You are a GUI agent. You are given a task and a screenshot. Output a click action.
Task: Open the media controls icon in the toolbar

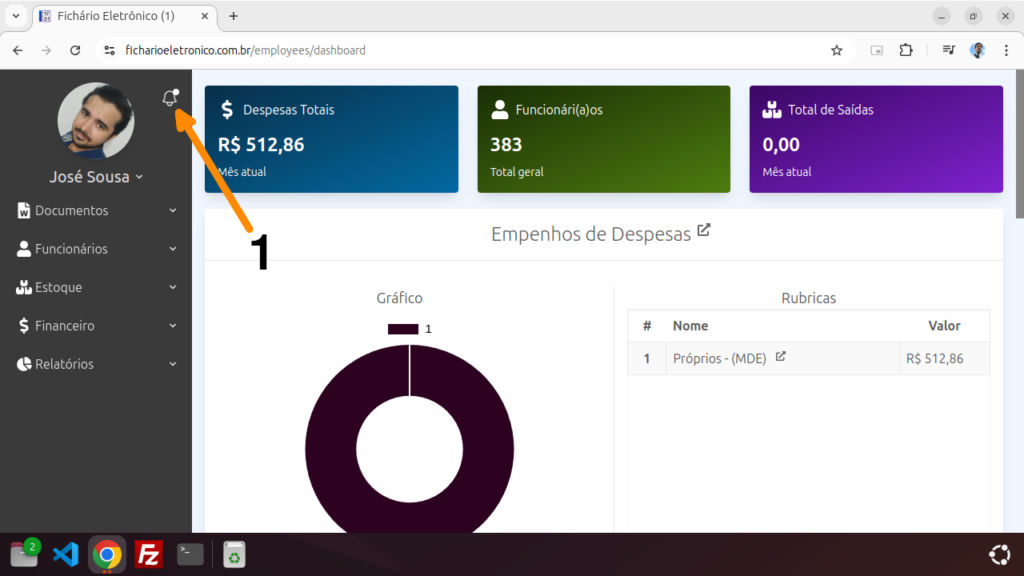949,50
